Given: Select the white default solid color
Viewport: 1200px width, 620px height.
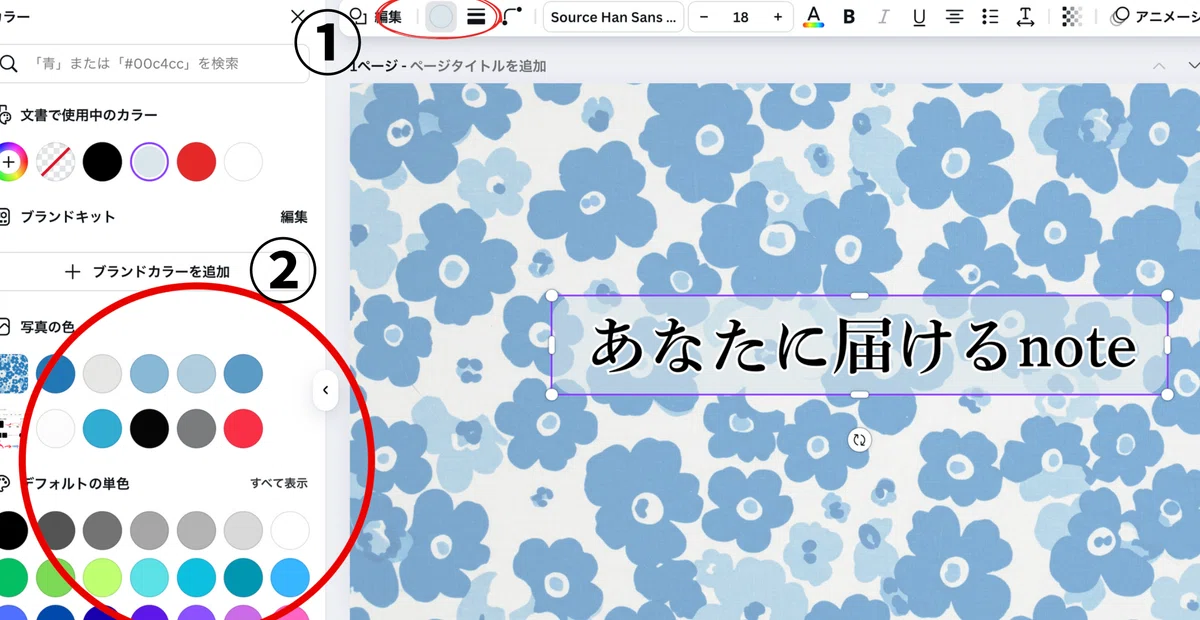Looking at the screenshot, I should 290,530.
